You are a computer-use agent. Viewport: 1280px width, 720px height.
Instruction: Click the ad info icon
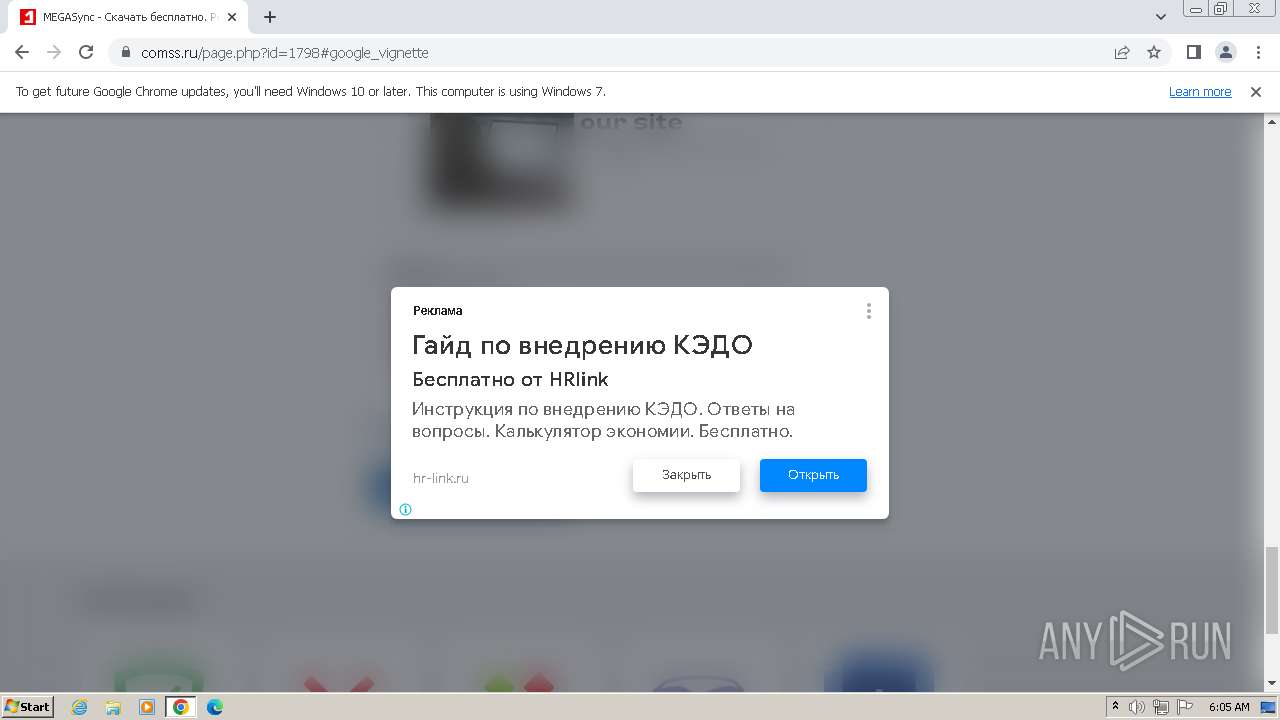coord(405,509)
